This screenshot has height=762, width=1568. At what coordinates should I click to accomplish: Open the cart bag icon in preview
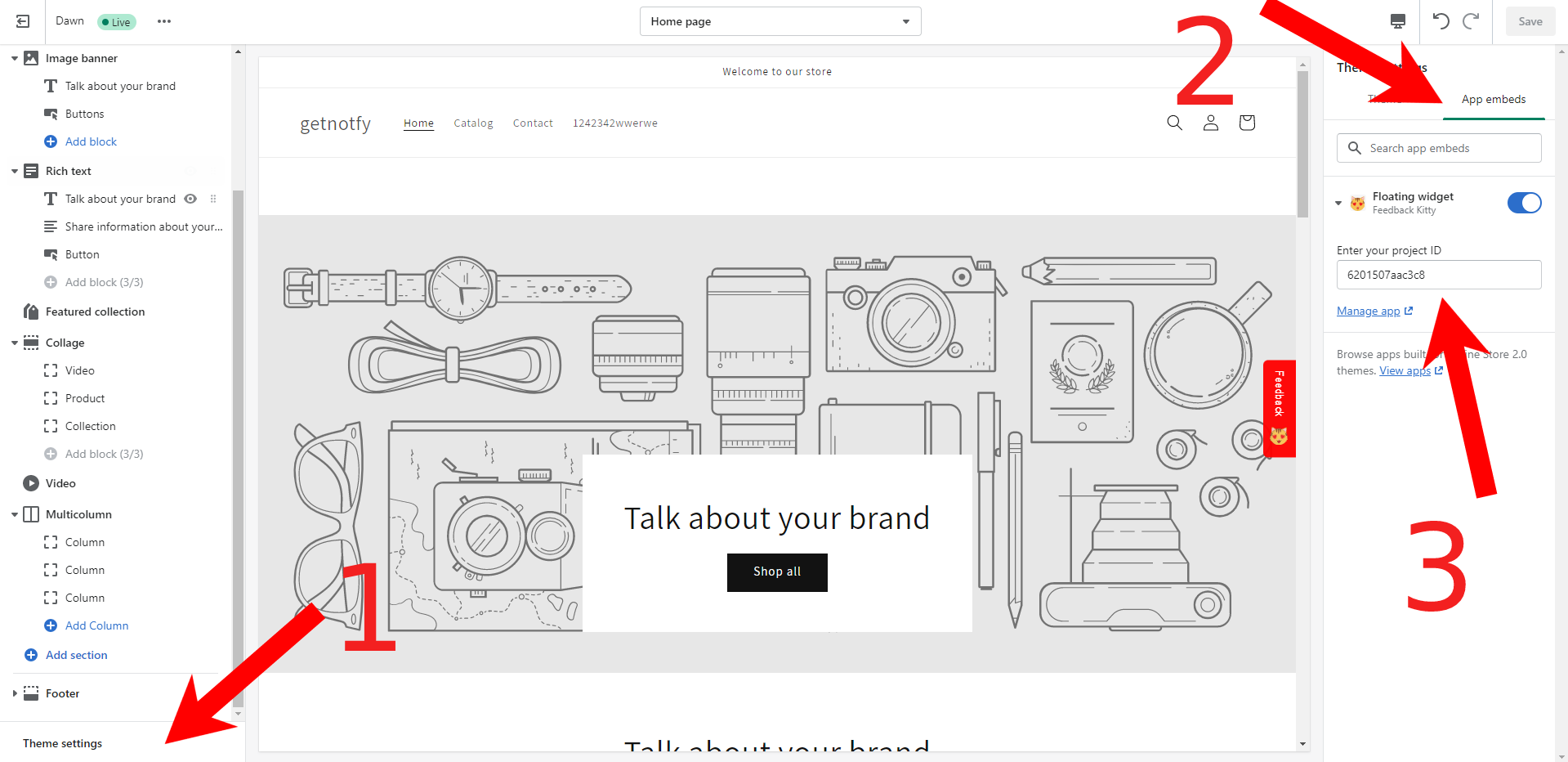click(x=1246, y=123)
